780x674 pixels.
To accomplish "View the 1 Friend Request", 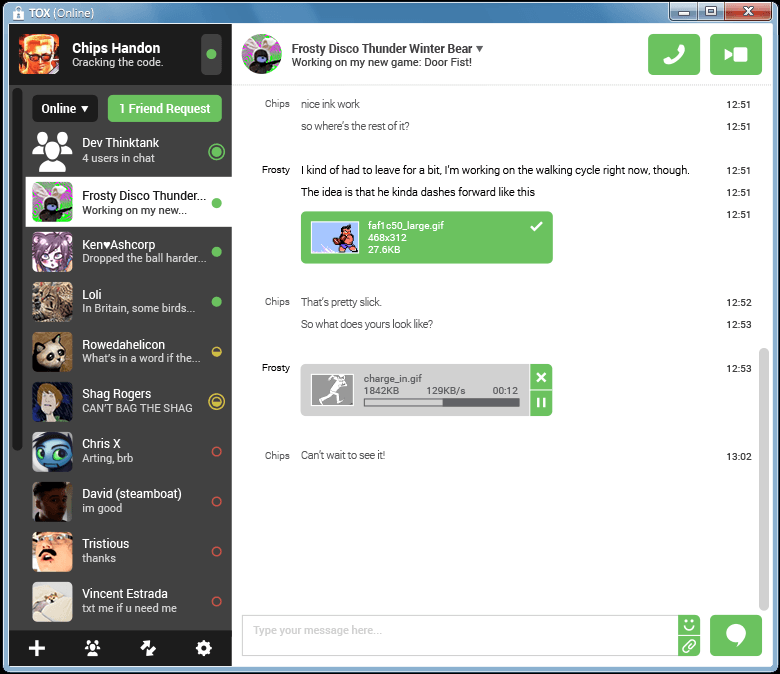I will pos(165,108).
